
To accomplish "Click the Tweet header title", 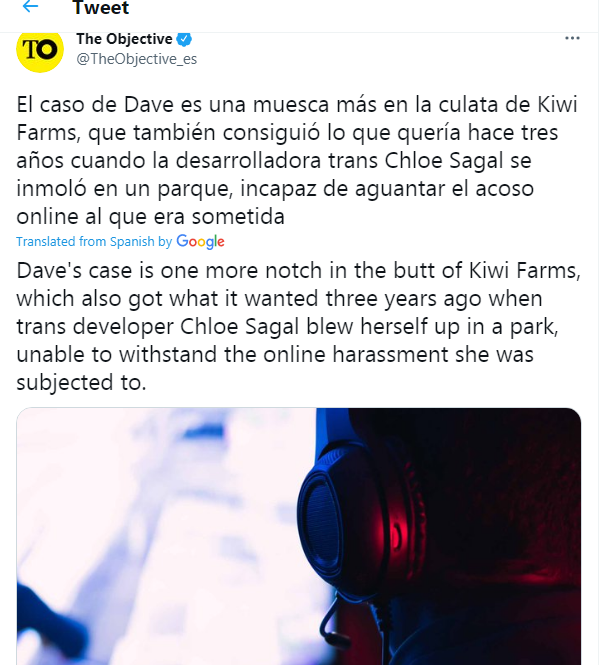I will click(101, 8).
